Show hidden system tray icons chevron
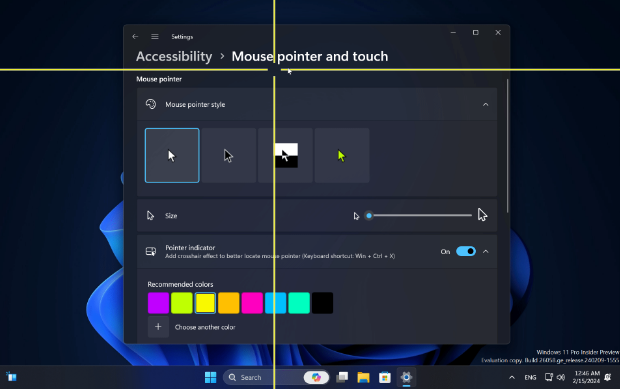Screen dimensions: 620x389 click(512, 377)
